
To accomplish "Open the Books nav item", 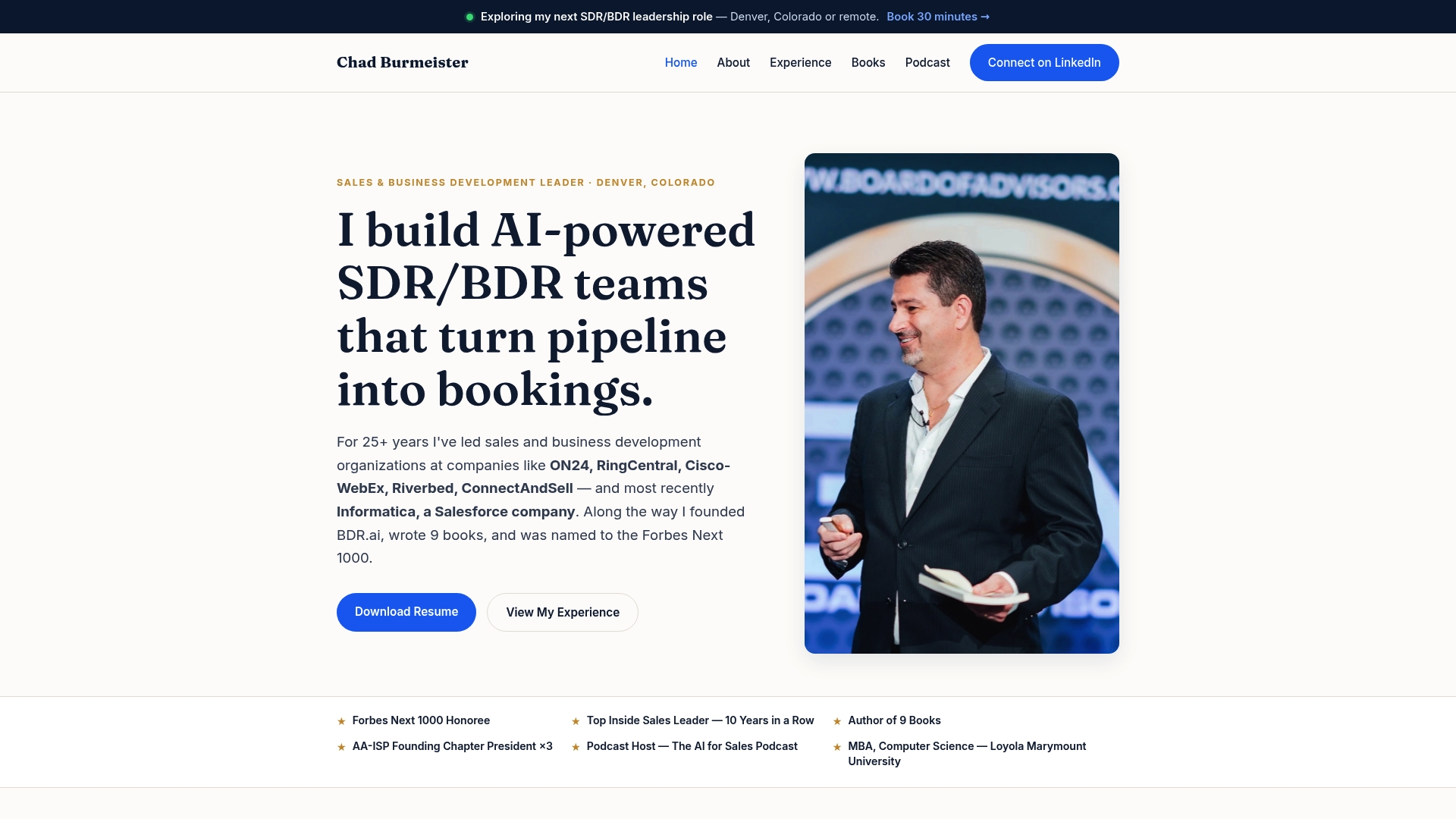I will [868, 62].
